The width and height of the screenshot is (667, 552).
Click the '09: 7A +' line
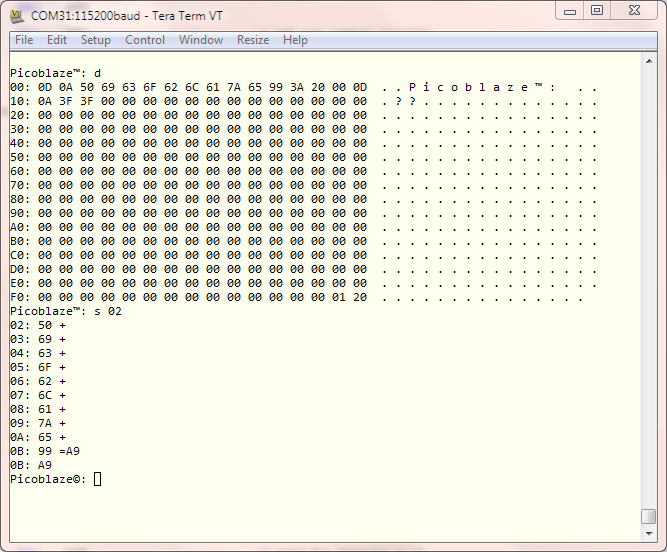pyautogui.click(x=38, y=423)
